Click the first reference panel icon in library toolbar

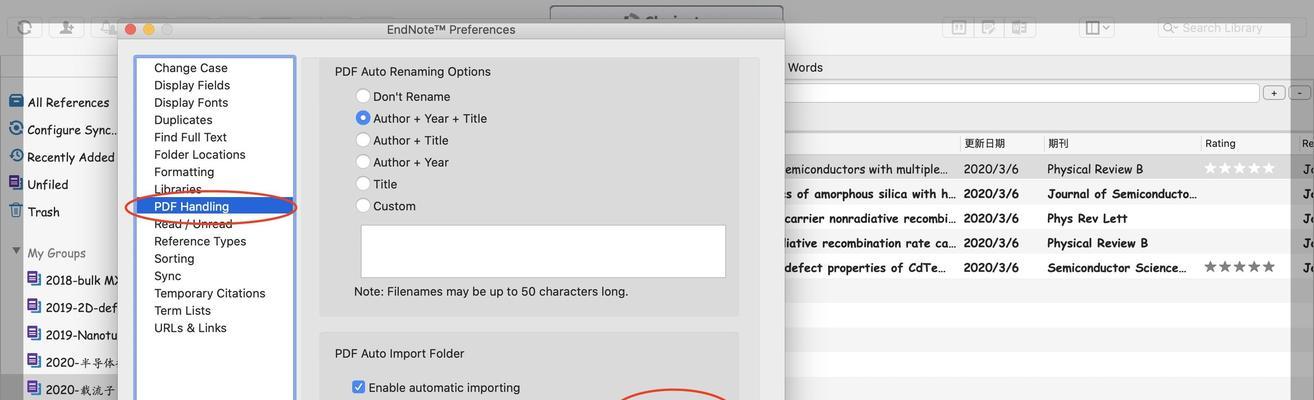coord(958,28)
